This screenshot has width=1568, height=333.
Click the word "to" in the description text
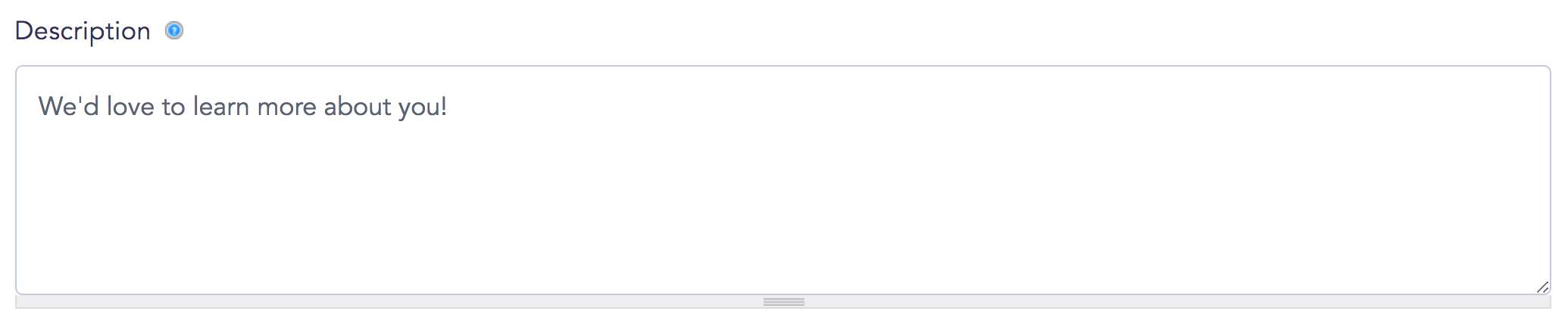pyautogui.click(x=173, y=107)
